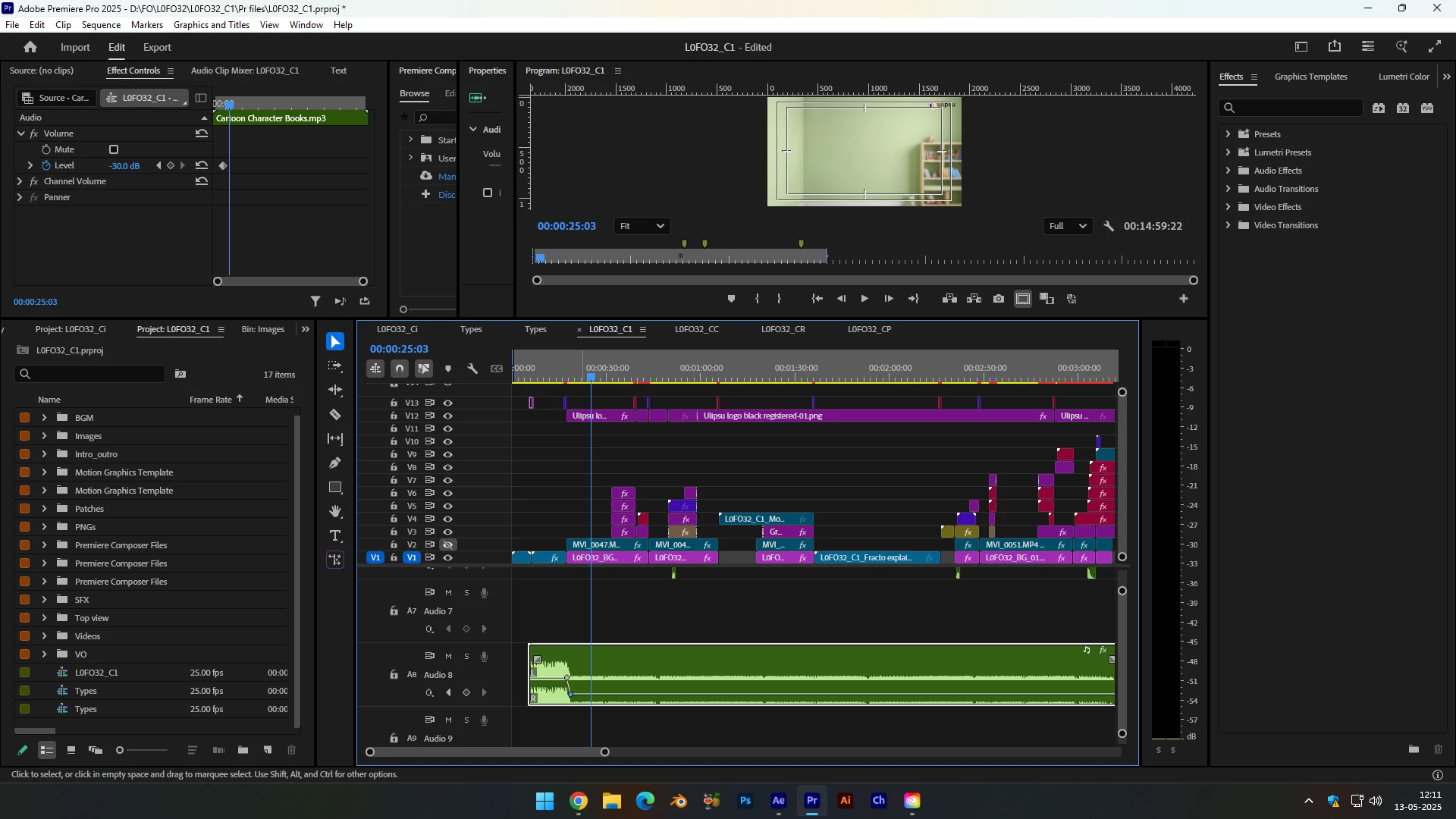
Task: Mute the Audio 8 track
Action: [x=448, y=657]
